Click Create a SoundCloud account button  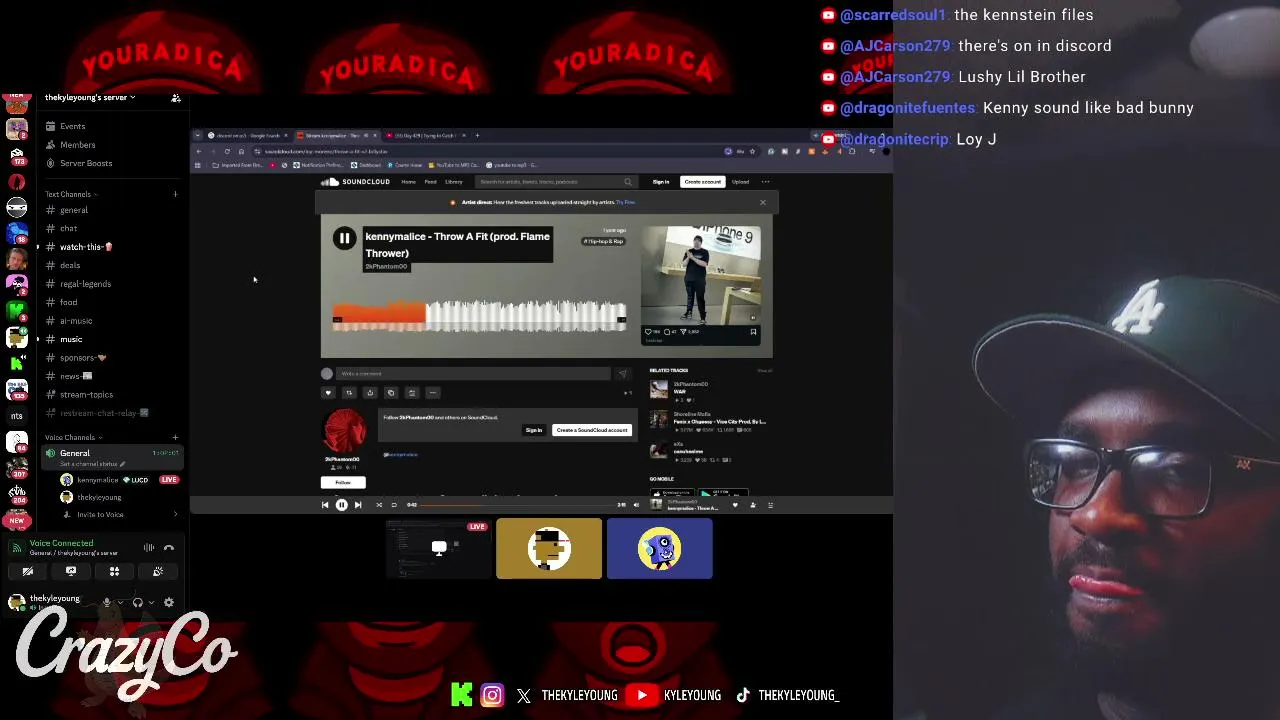pyautogui.click(x=592, y=430)
